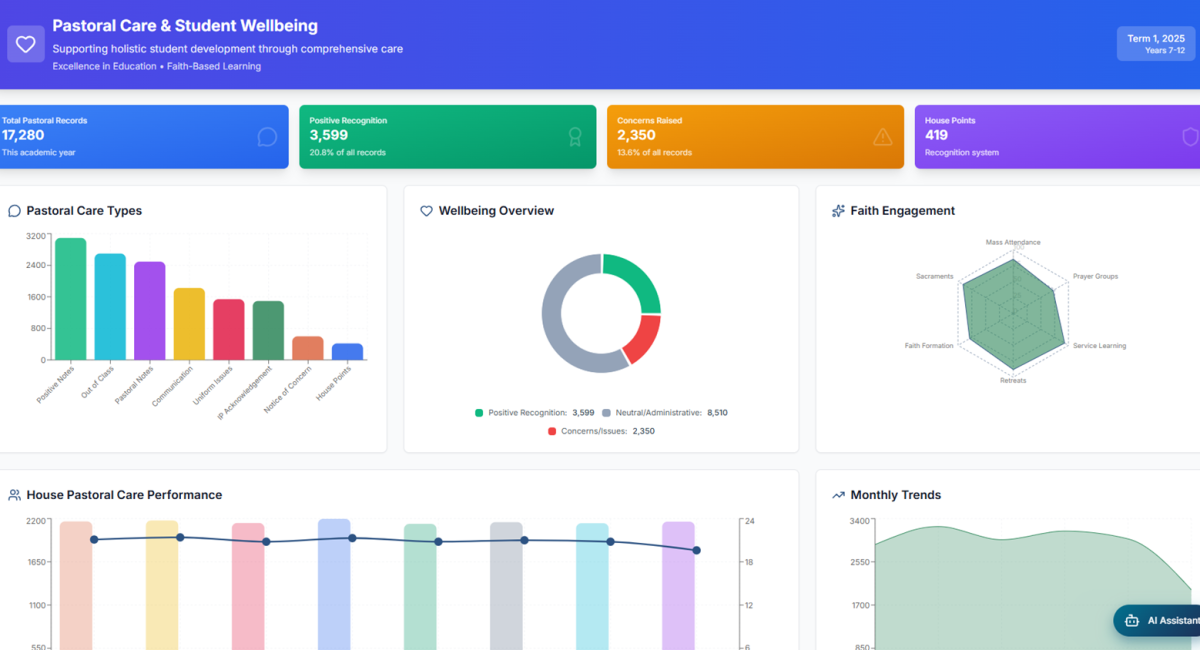
Task: Open the Positive Recognition summary card
Action: click(448, 137)
